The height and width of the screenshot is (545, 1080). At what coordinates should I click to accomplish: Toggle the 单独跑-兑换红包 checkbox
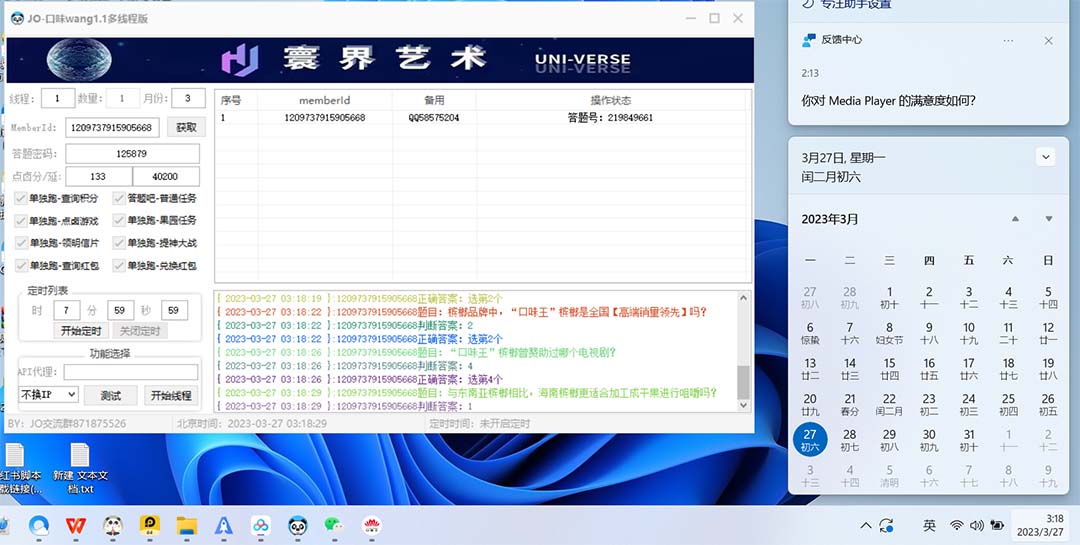pos(119,266)
